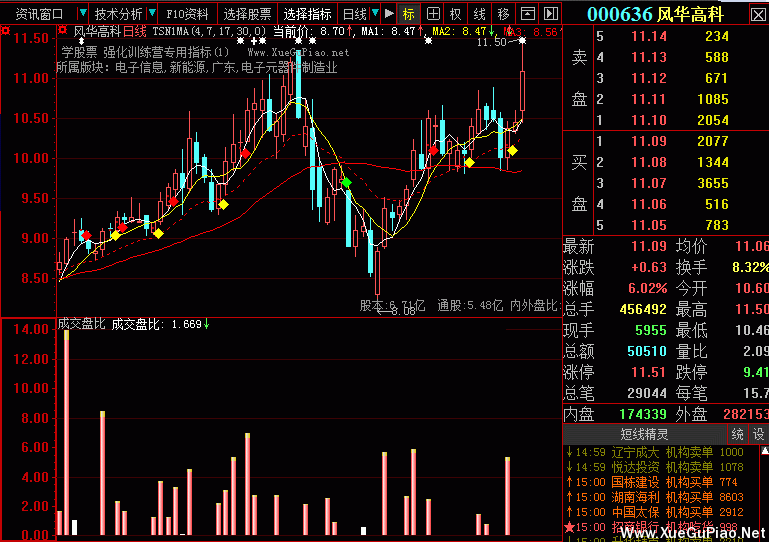
Task: Click buy level 3 volume 3655
Action: tap(713, 183)
